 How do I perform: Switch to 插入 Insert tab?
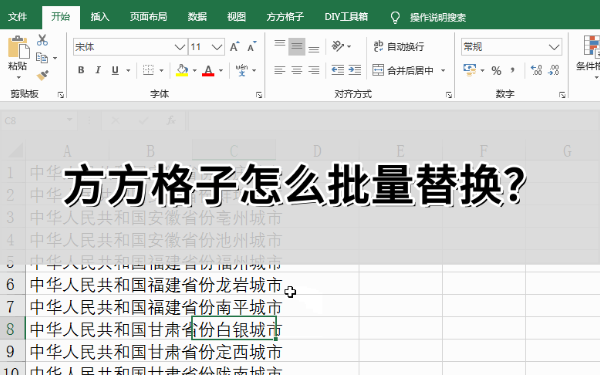pos(100,17)
